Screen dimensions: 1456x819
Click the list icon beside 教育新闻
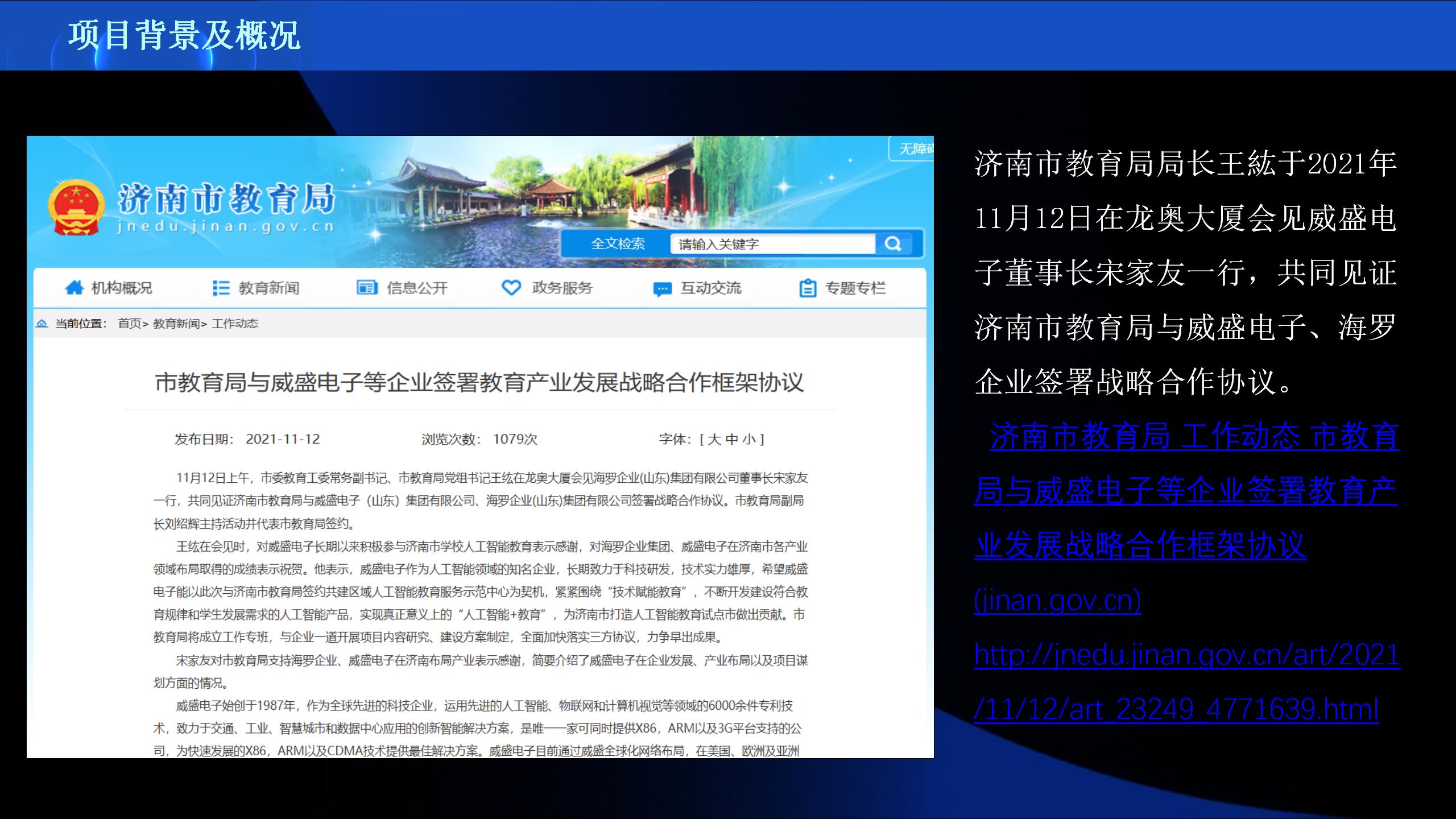pos(221,288)
